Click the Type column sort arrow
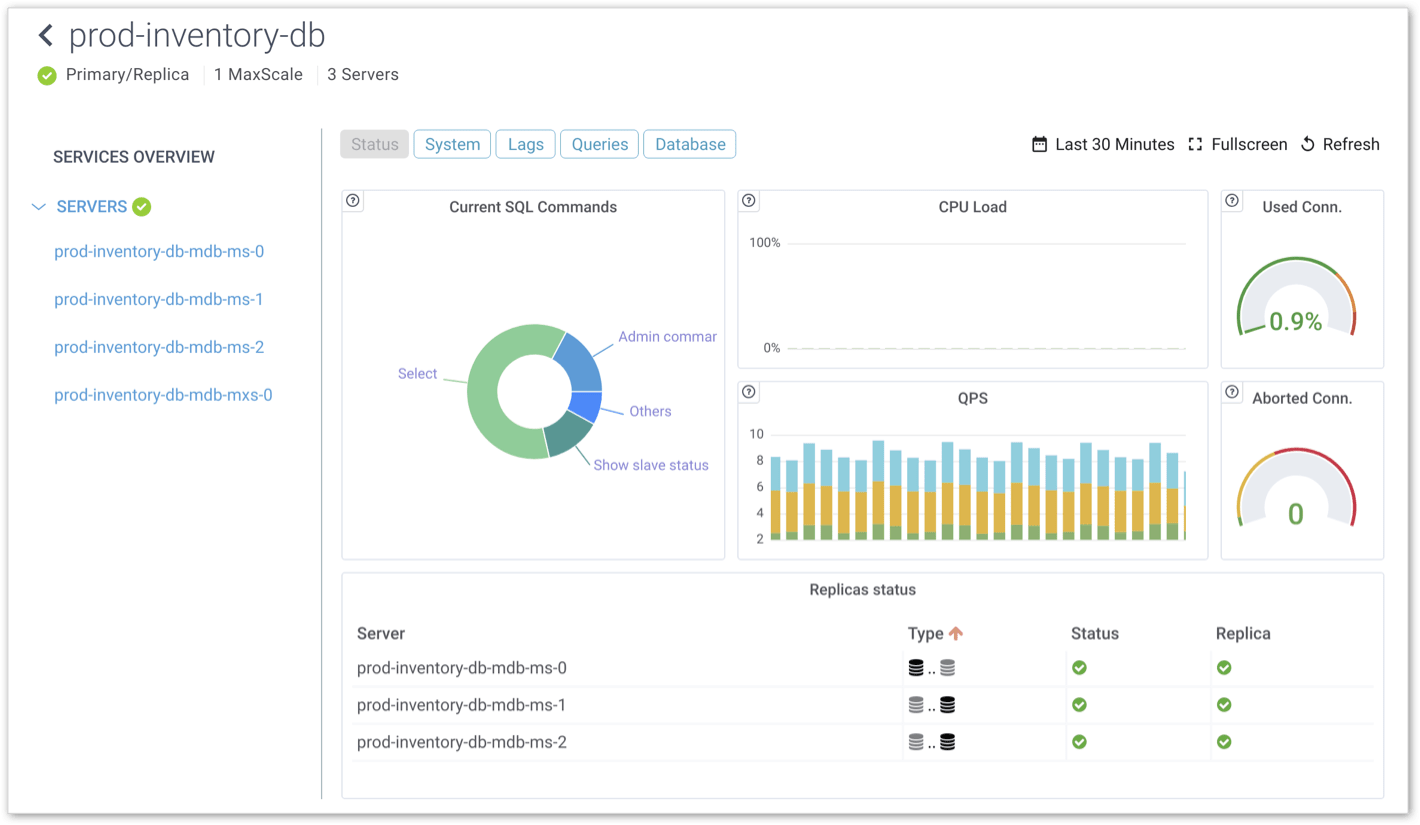This screenshot has height=825, width=1420. (957, 633)
